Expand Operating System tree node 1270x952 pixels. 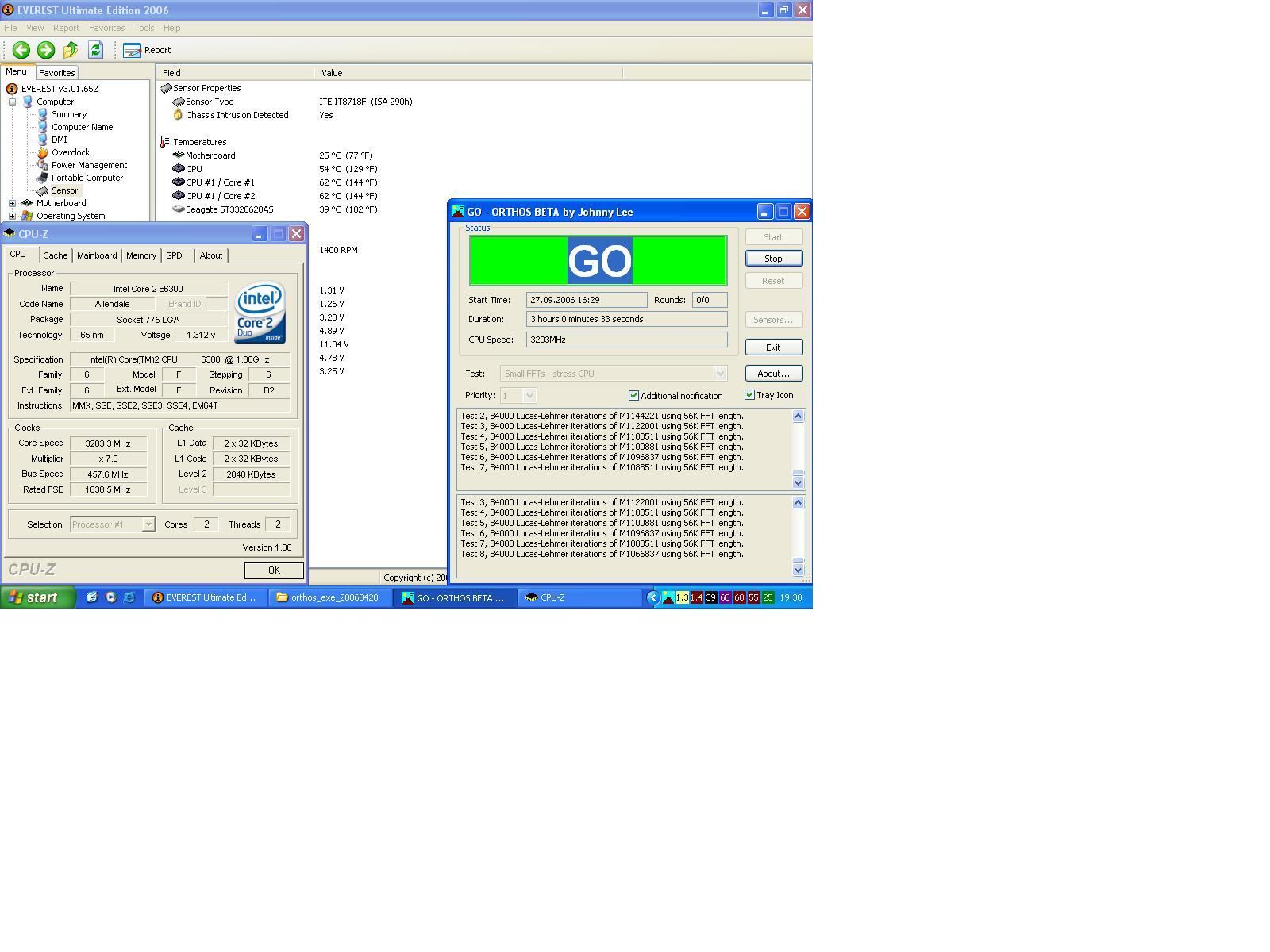[x=13, y=216]
